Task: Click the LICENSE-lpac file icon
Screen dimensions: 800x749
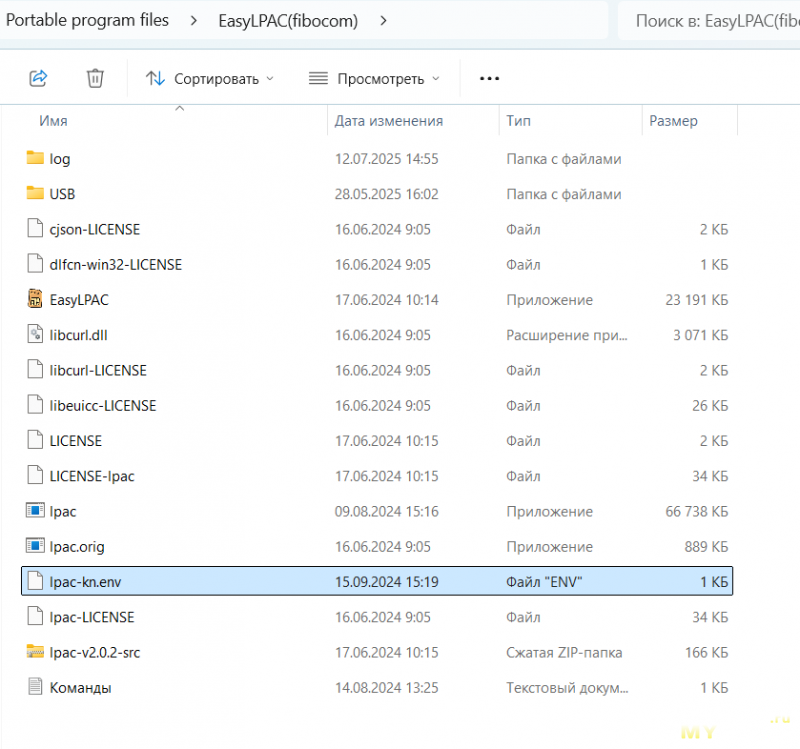Action: click(35, 475)
